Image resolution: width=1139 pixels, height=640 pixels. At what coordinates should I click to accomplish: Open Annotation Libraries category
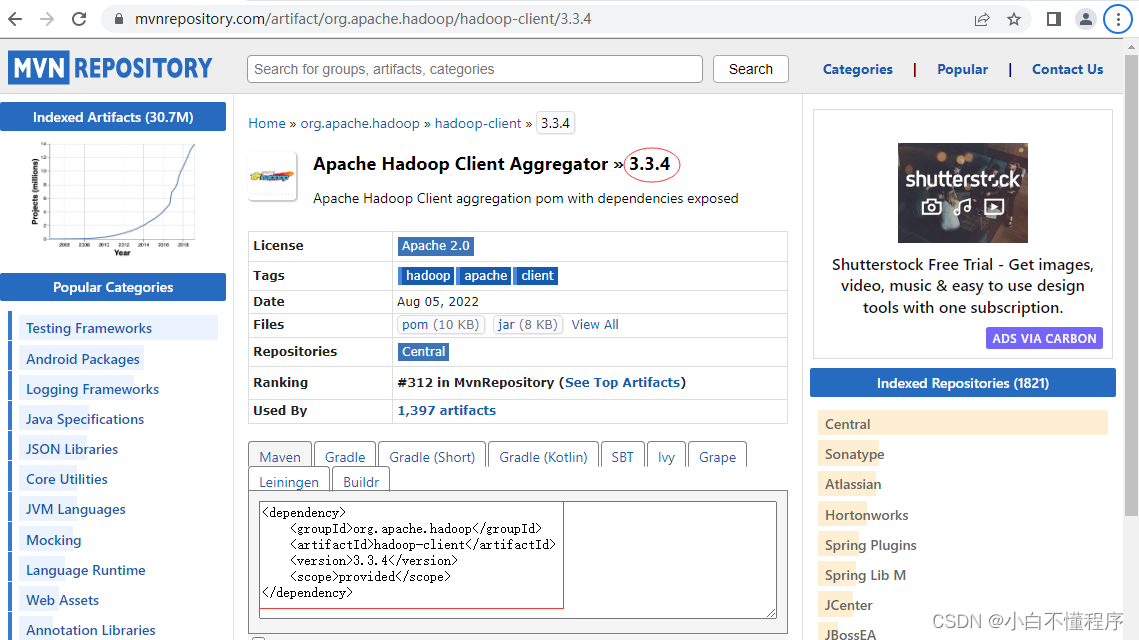[x=91, y=630]
